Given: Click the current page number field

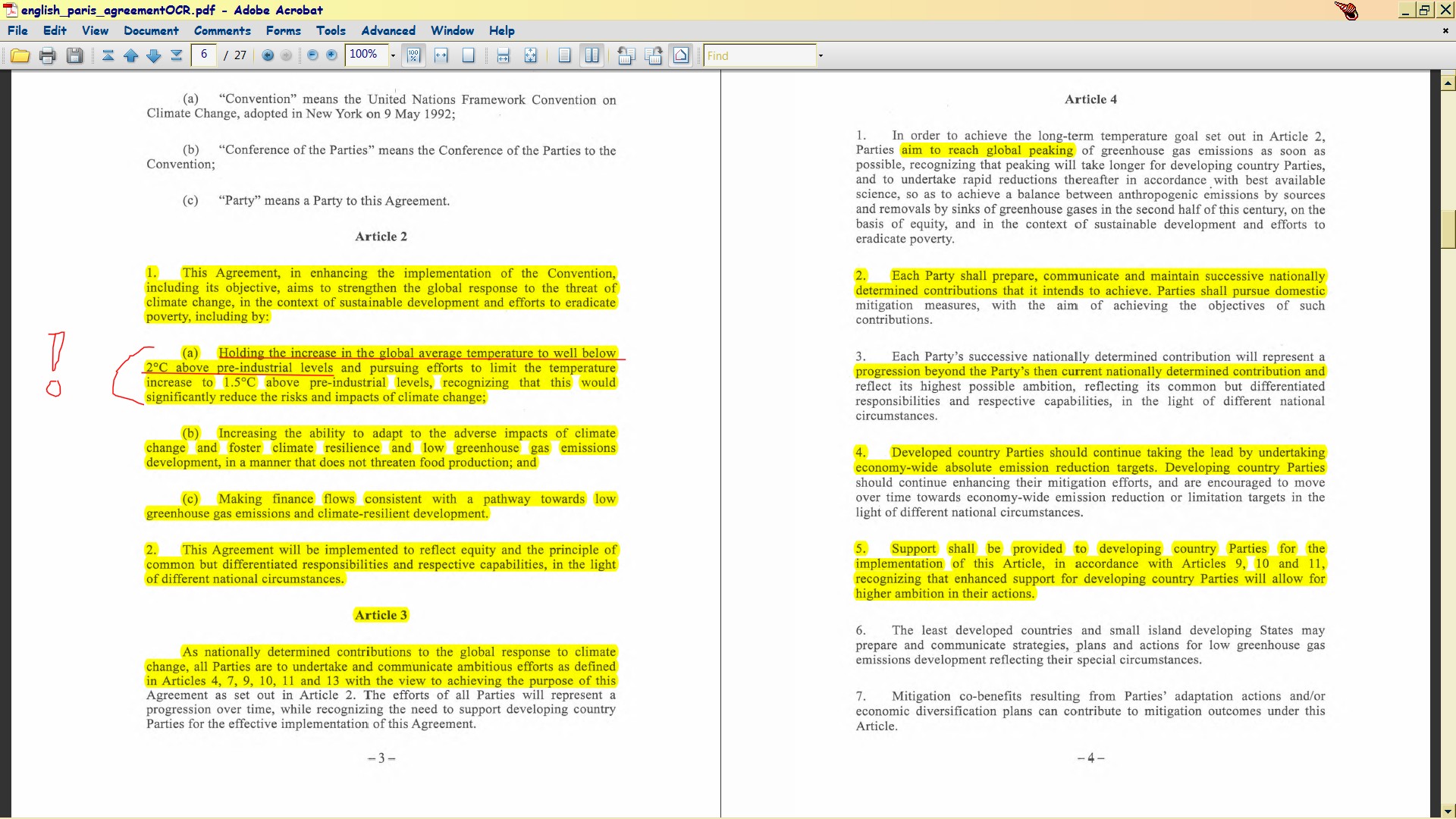Looking at the screenshot, I should 204,55.
